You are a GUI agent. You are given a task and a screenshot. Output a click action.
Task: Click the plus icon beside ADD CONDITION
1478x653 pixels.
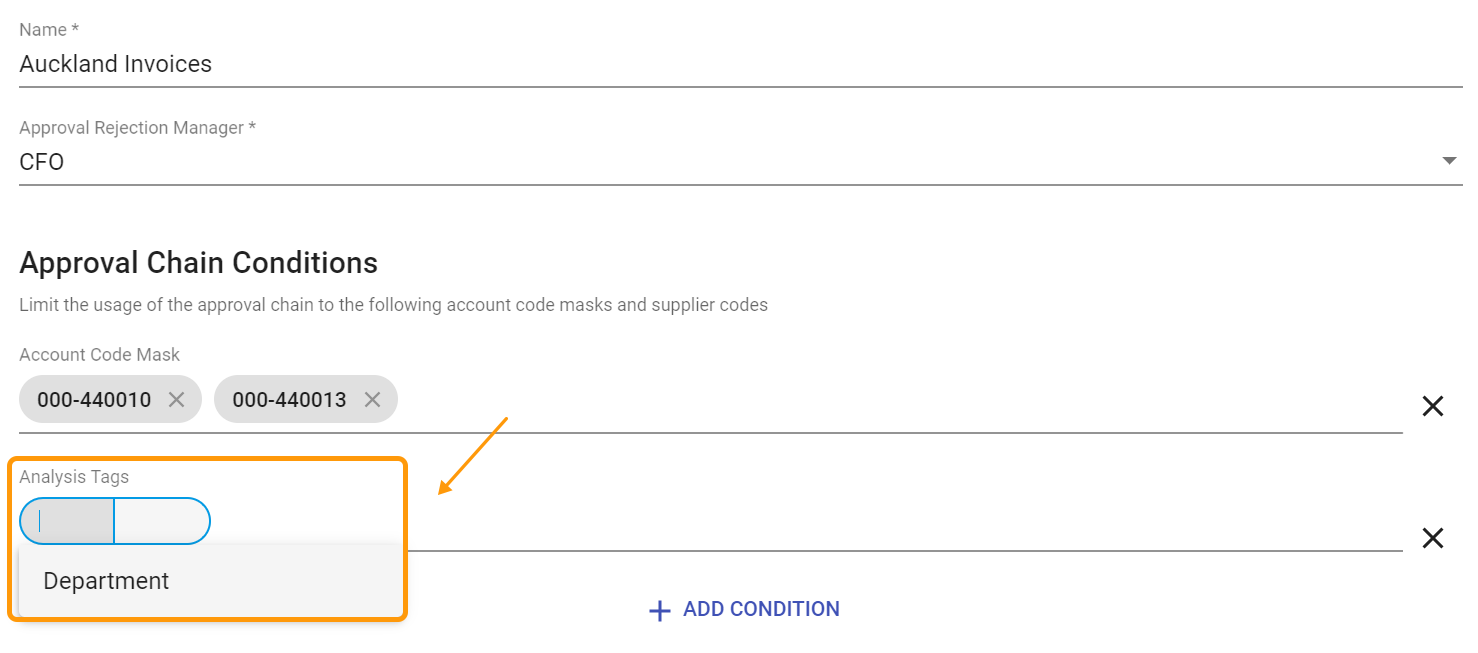[x=660, y=609]
